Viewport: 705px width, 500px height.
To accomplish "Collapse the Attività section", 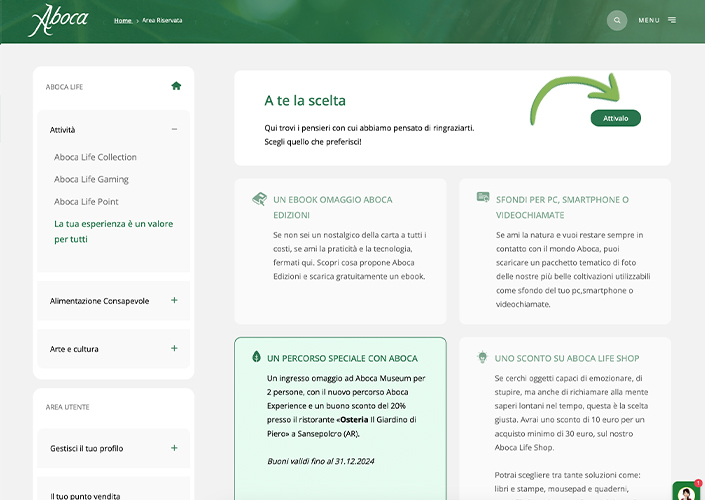I will [174, 129].
